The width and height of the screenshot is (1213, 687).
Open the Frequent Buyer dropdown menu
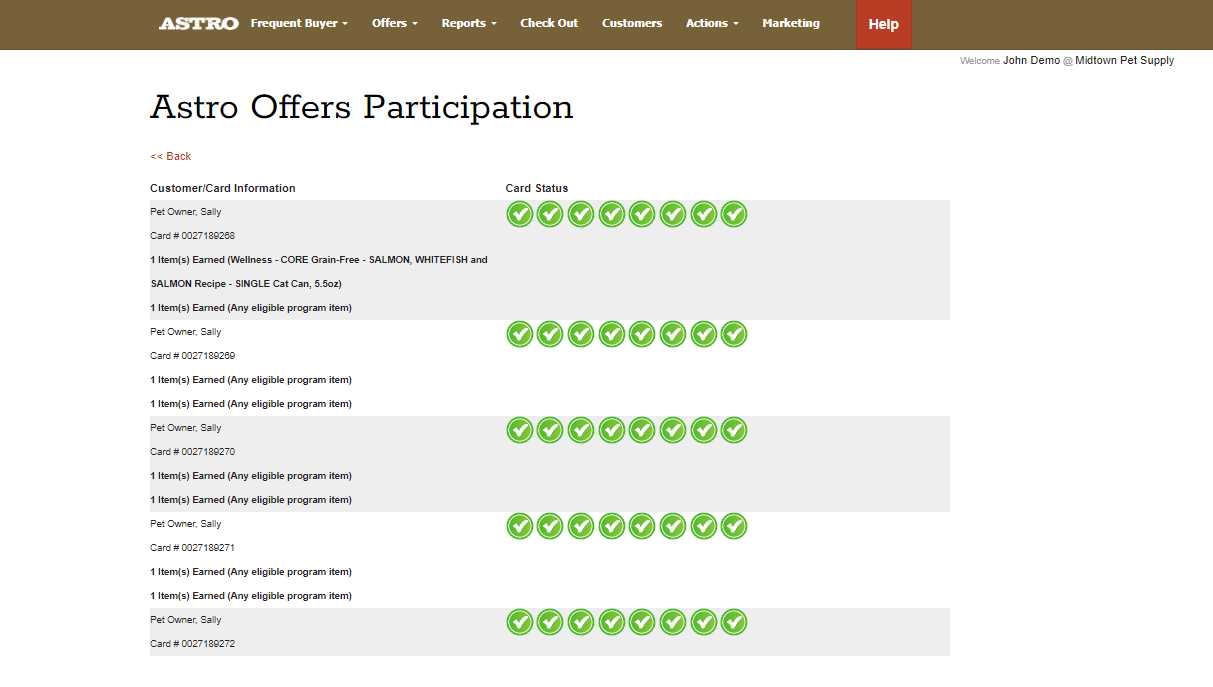pyautogui.click(x=299, y=23)
